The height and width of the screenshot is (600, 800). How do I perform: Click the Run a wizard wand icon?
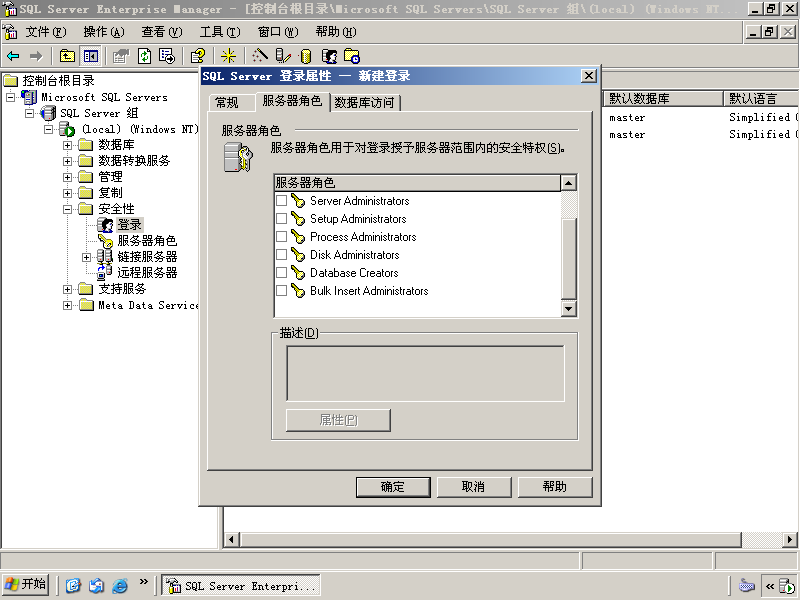click(x=260, y=56)
